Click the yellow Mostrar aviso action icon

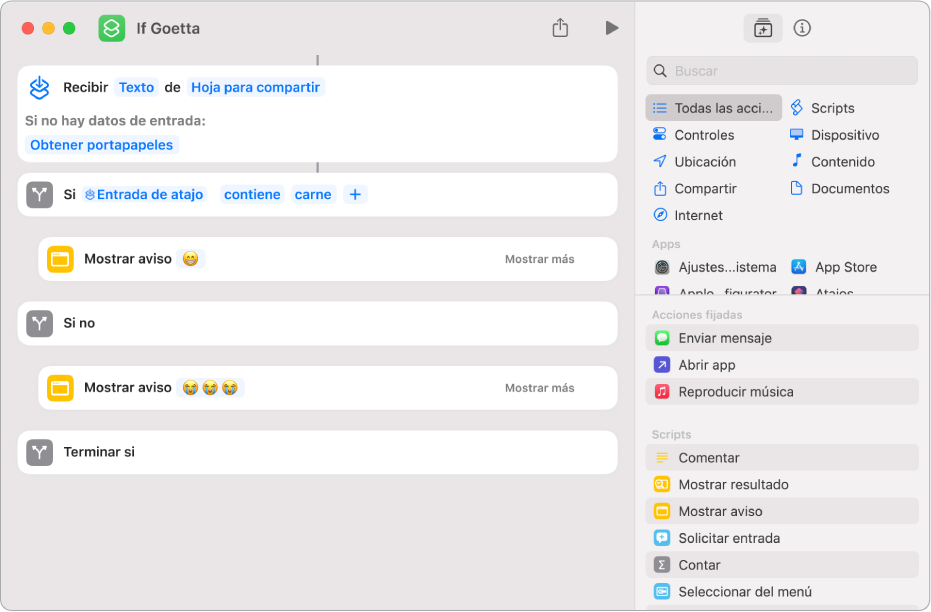[x=61, y=259]
